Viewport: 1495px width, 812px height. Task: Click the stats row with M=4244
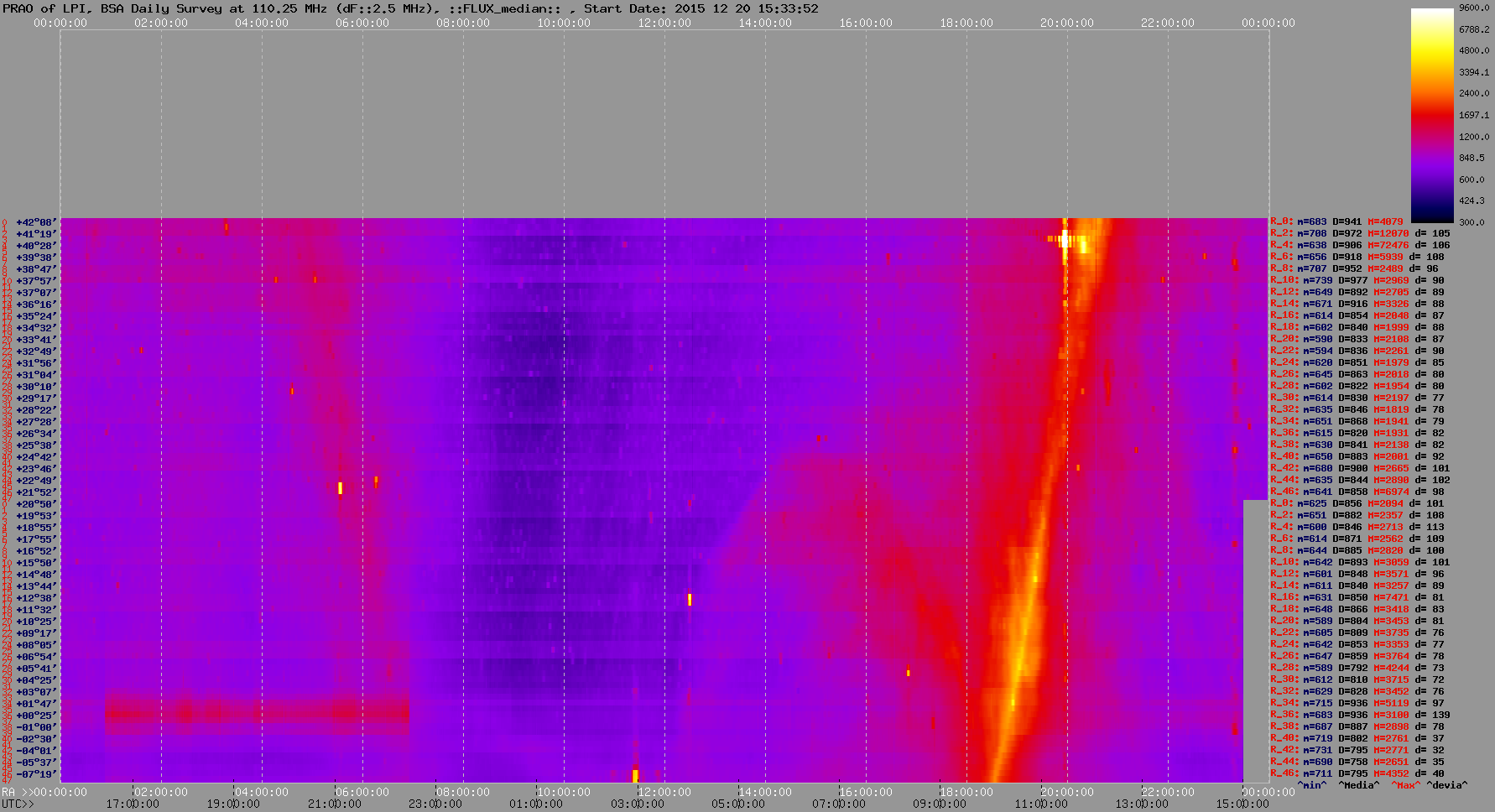1357,669
